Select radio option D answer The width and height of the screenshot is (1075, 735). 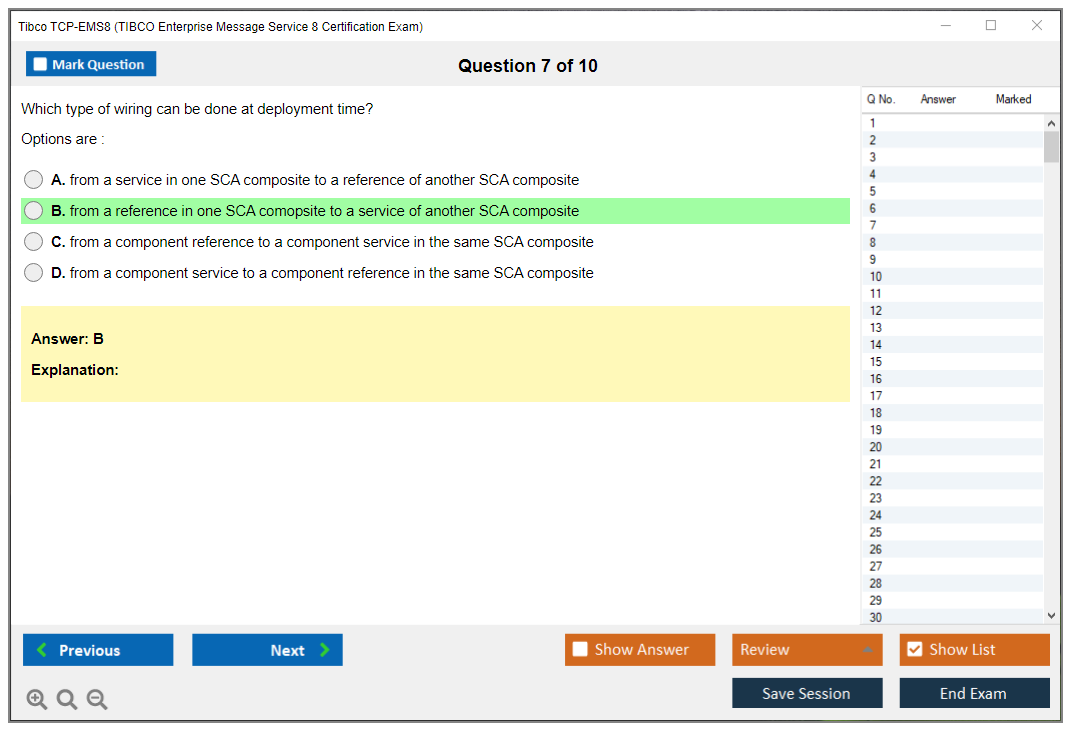[x=34, y=273]
